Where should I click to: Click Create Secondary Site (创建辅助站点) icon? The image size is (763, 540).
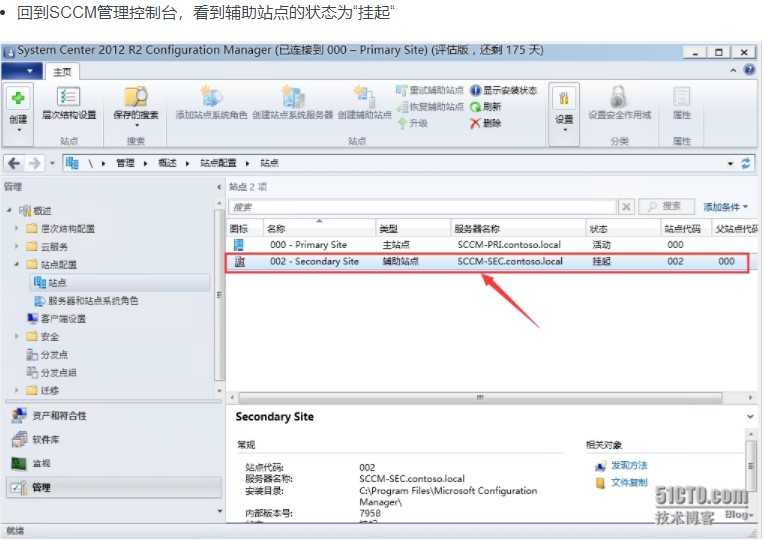pyautogui.click(x=364, y=103)
